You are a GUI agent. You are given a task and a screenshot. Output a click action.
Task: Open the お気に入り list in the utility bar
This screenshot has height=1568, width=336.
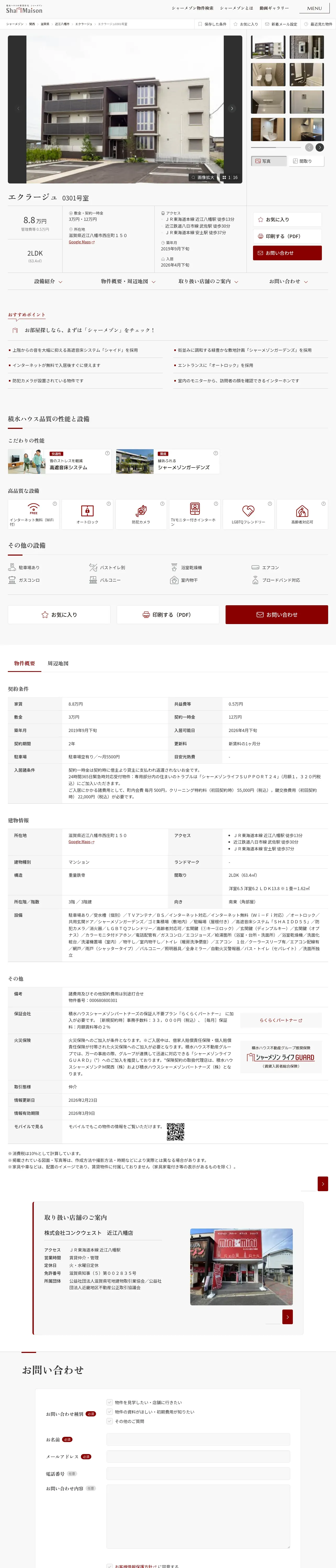(x=246, y=24)
